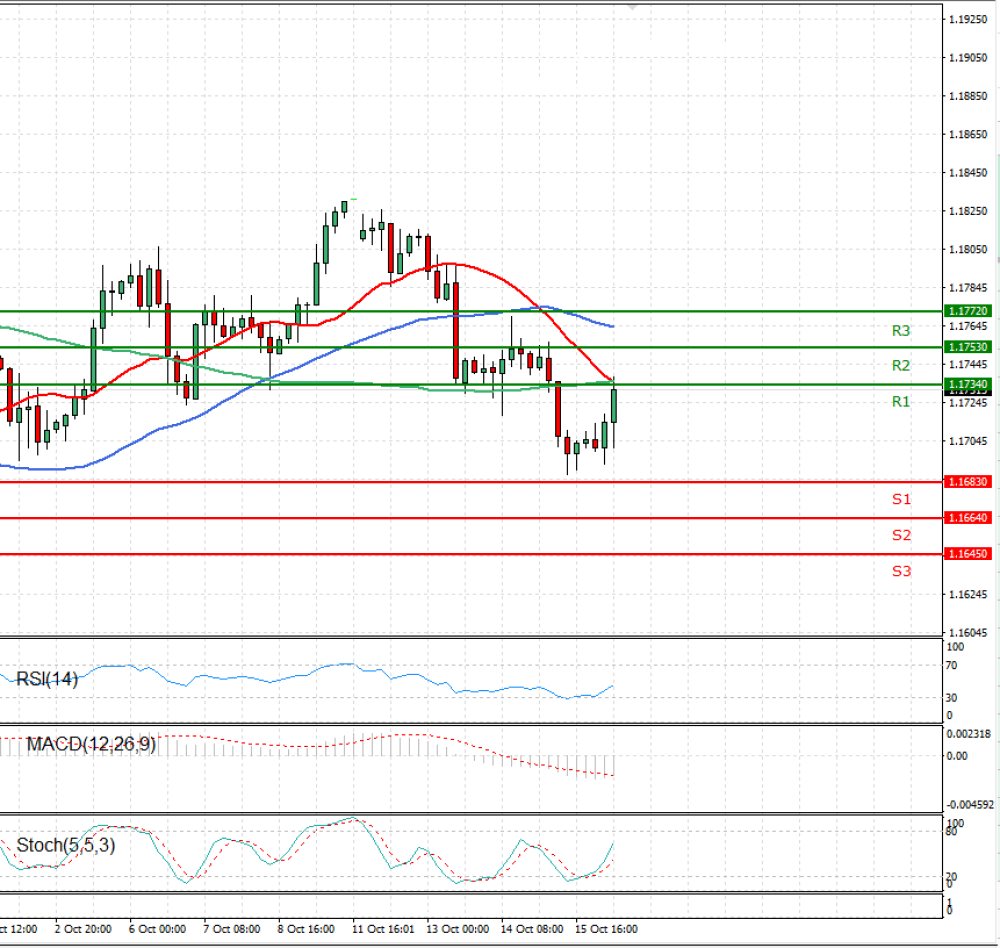Image resolution: width=1000 pixels, height=948 pixels.
Task: Click the 1.17340 price tag
Action: tap(967, 384)
